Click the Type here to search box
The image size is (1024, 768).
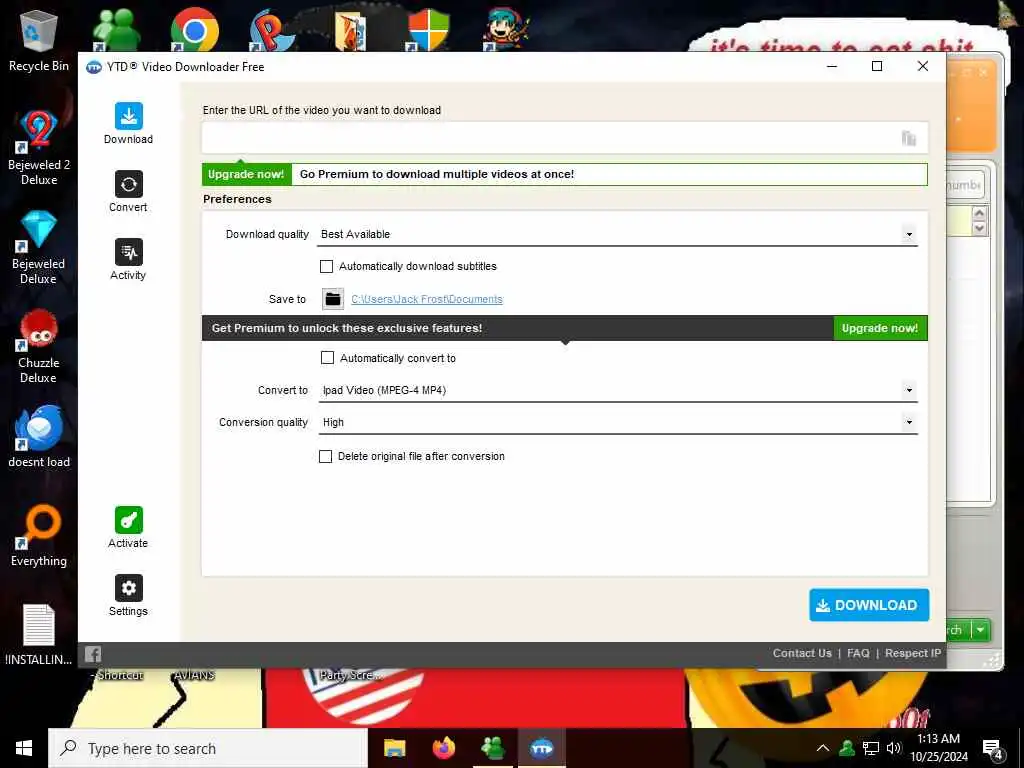click(208, 748)
